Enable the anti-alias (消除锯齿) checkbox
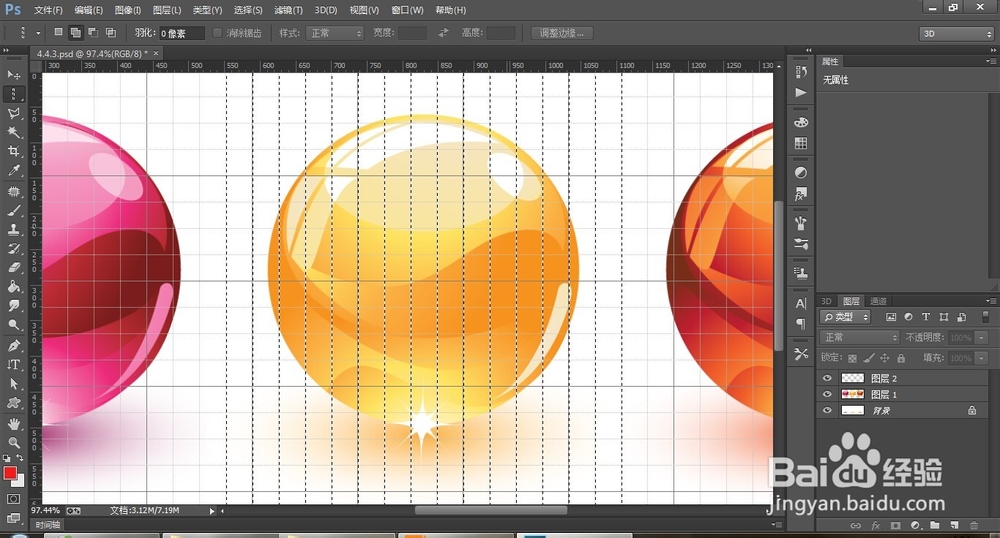Image resolution: width=1000 pixels, height=538 pixels. pos(217,33)
